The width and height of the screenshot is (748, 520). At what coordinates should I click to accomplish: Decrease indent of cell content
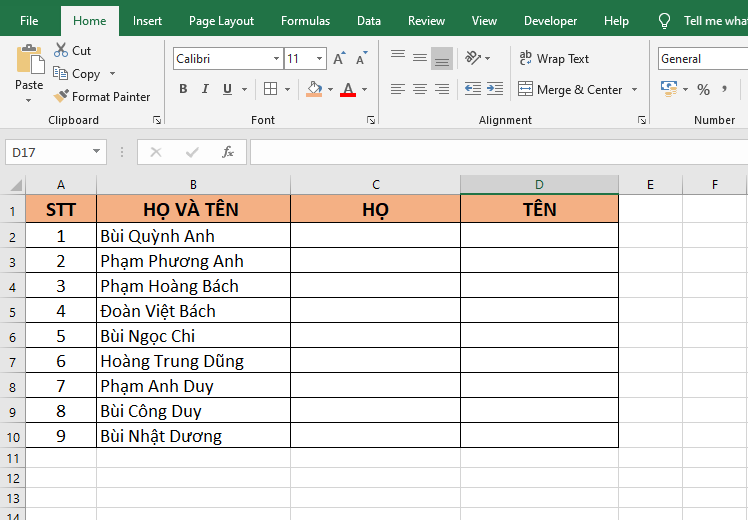coord(473,89)
